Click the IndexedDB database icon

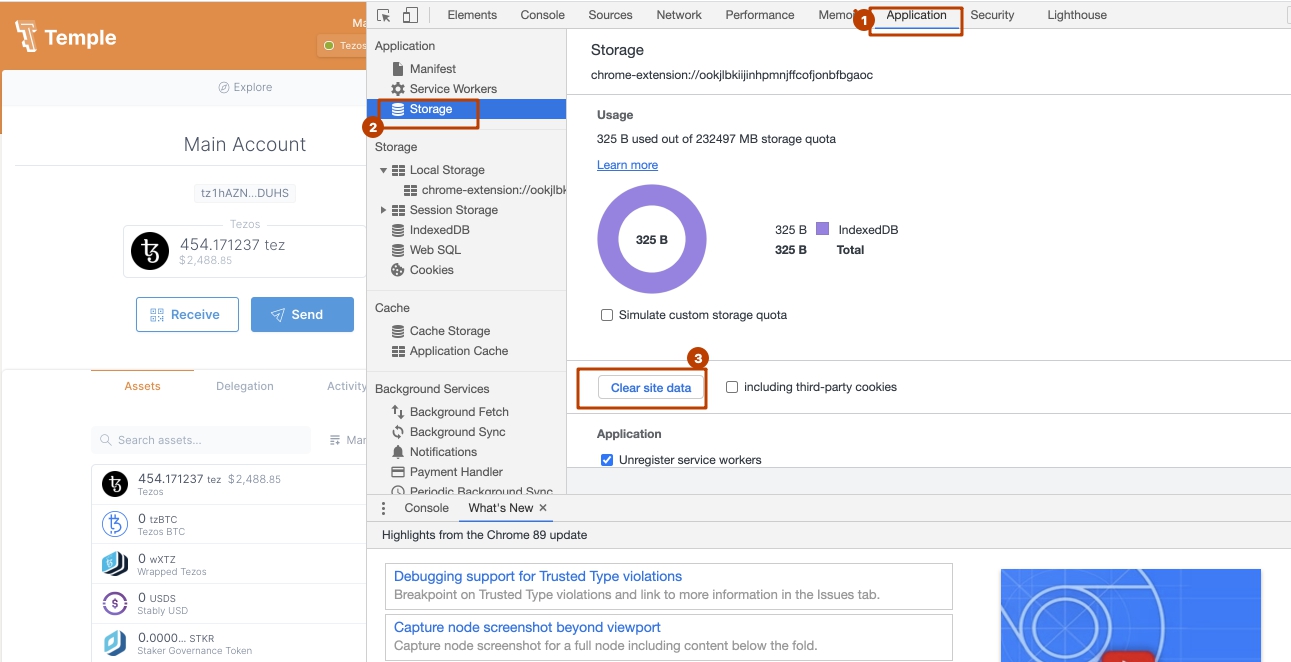[x=398, y=230]
